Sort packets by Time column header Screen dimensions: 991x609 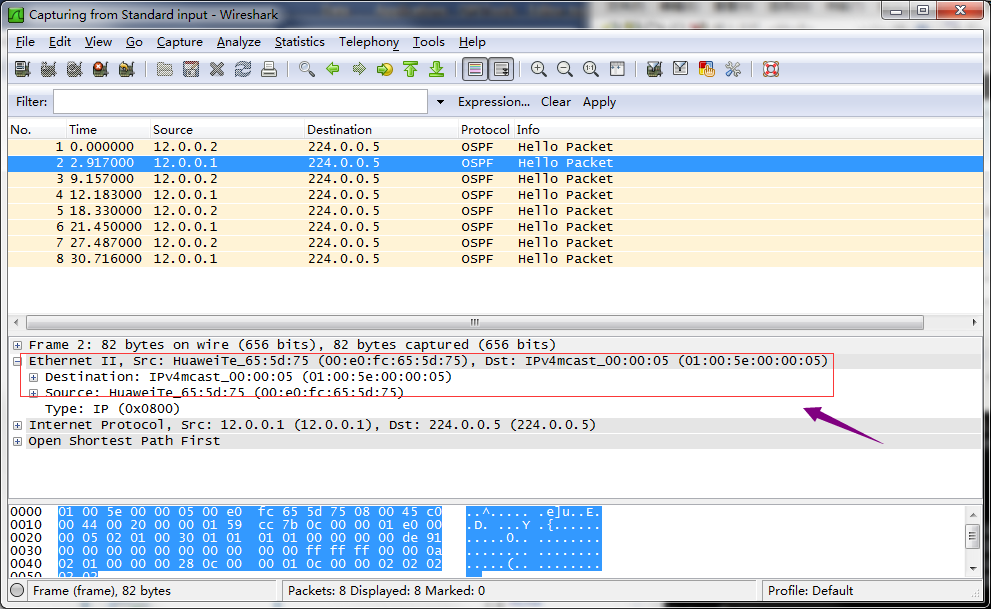(x=108, y=130)
